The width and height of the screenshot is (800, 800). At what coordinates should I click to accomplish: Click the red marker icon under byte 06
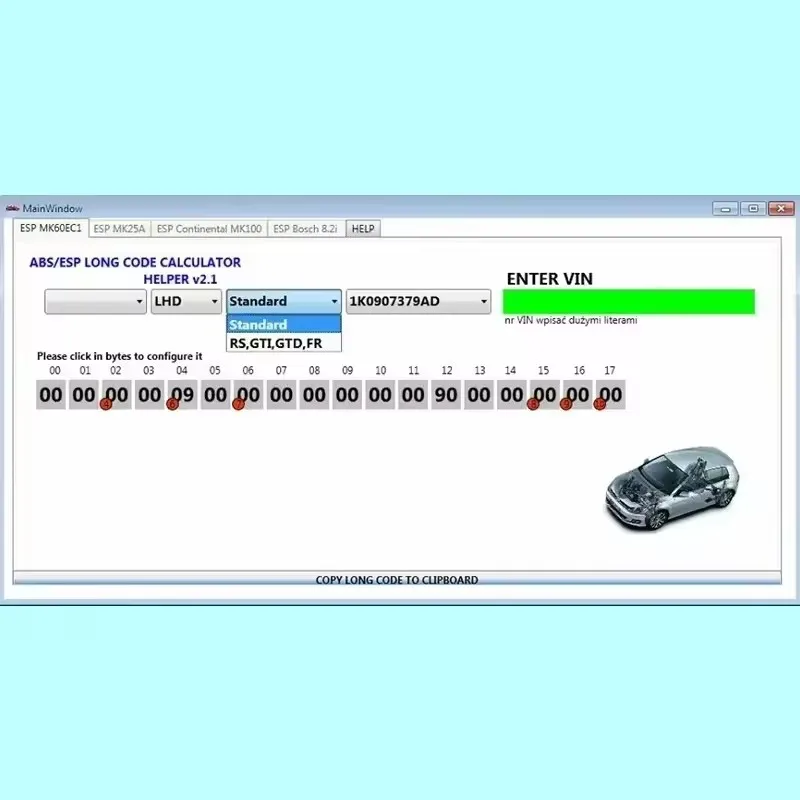239,403
